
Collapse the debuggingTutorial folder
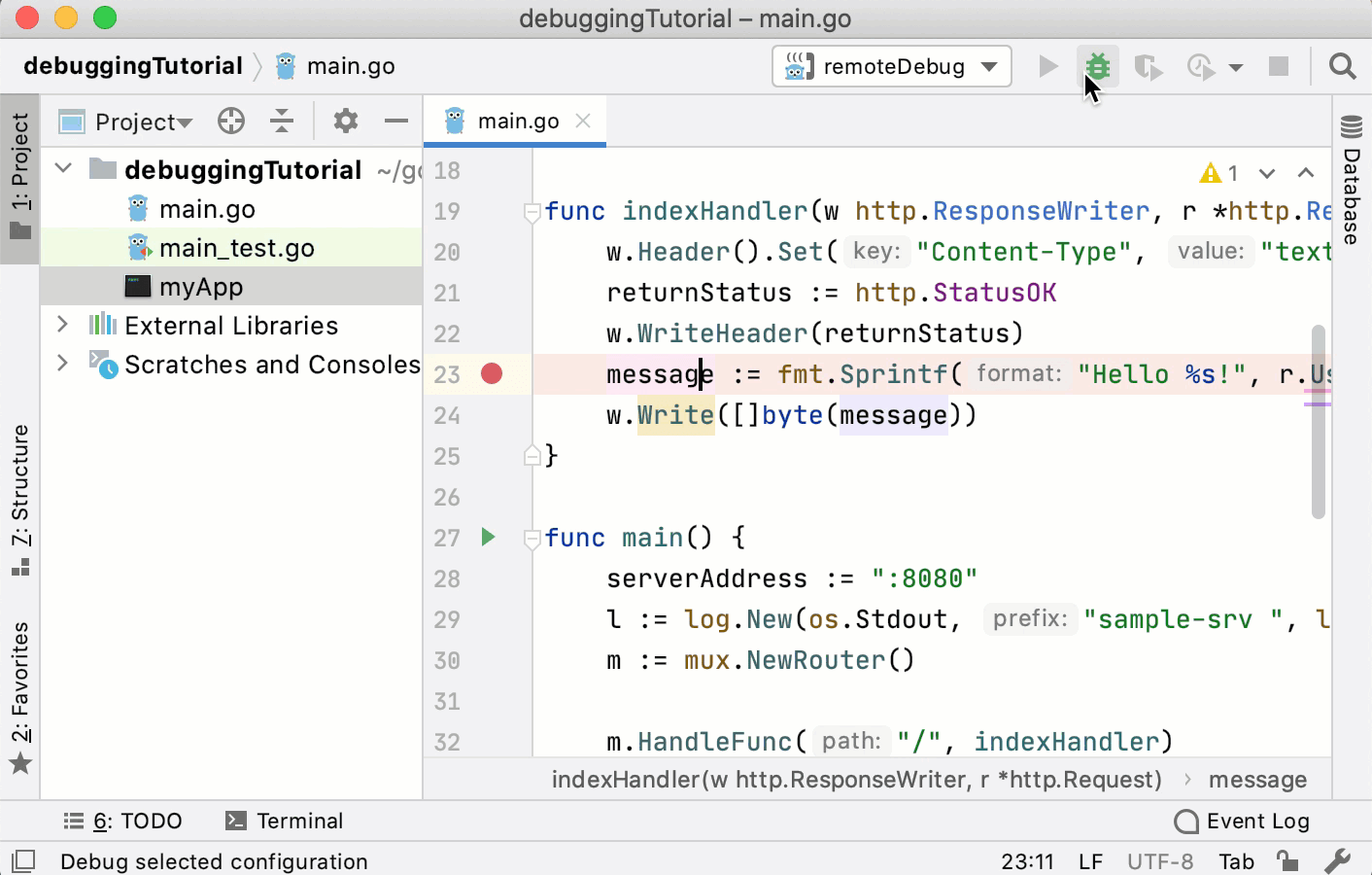61,168
